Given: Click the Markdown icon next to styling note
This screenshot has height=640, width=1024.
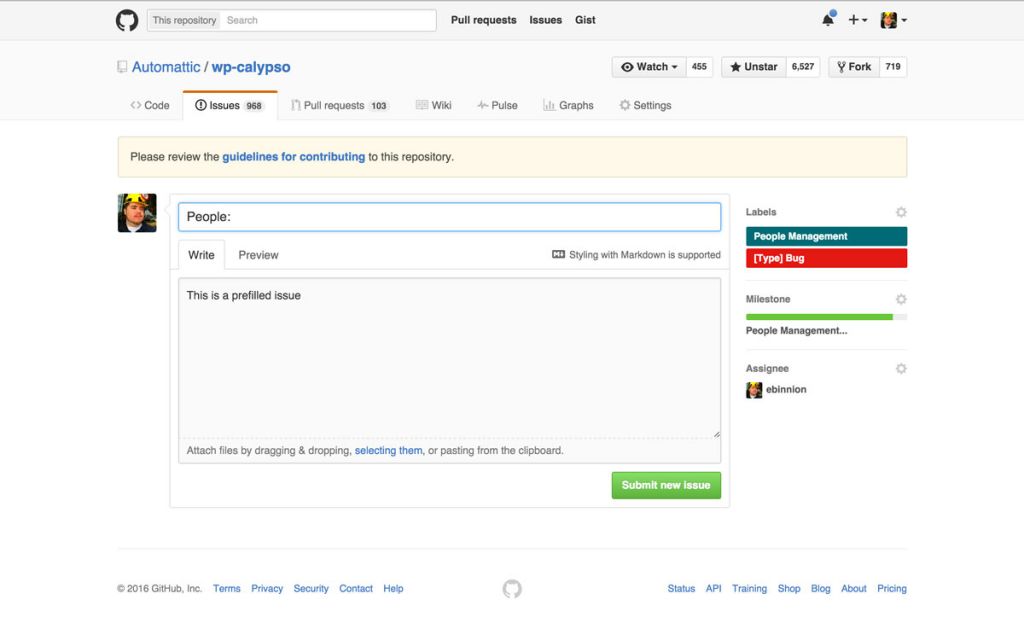Looking at the screenshot, I should 558,255.
